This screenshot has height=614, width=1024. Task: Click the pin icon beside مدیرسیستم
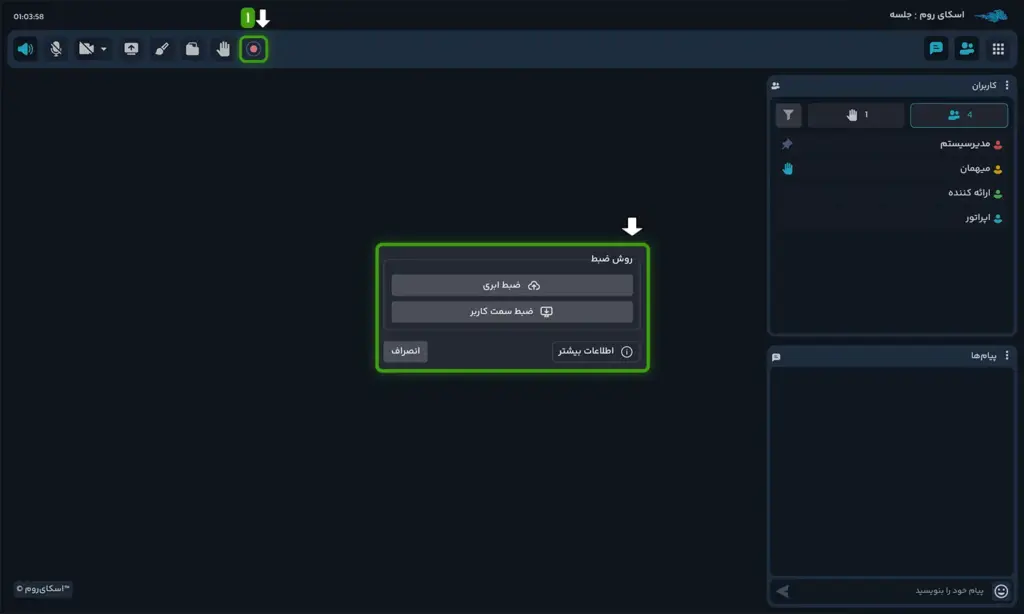[787, 144]
